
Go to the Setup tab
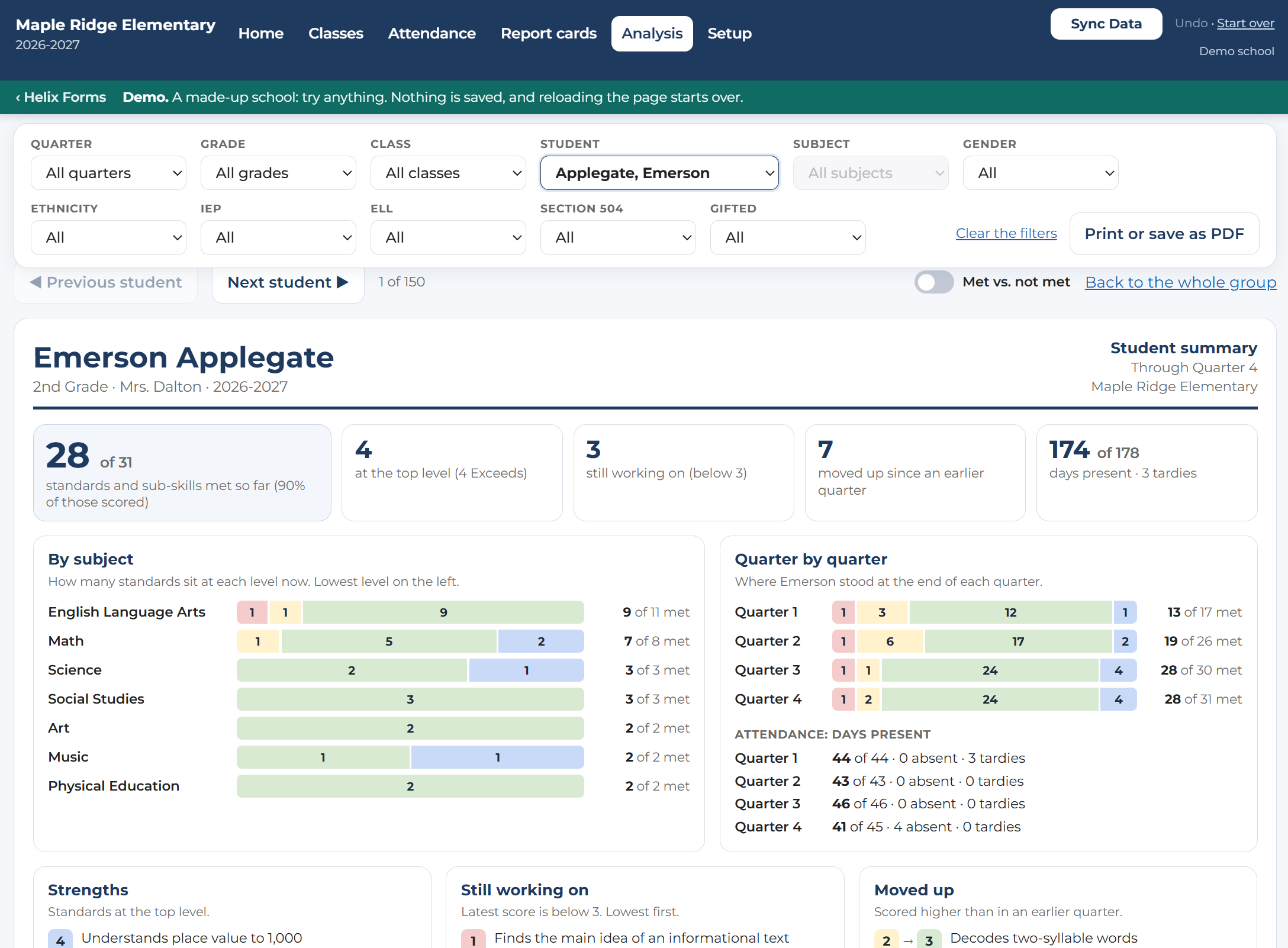[730, 34]
